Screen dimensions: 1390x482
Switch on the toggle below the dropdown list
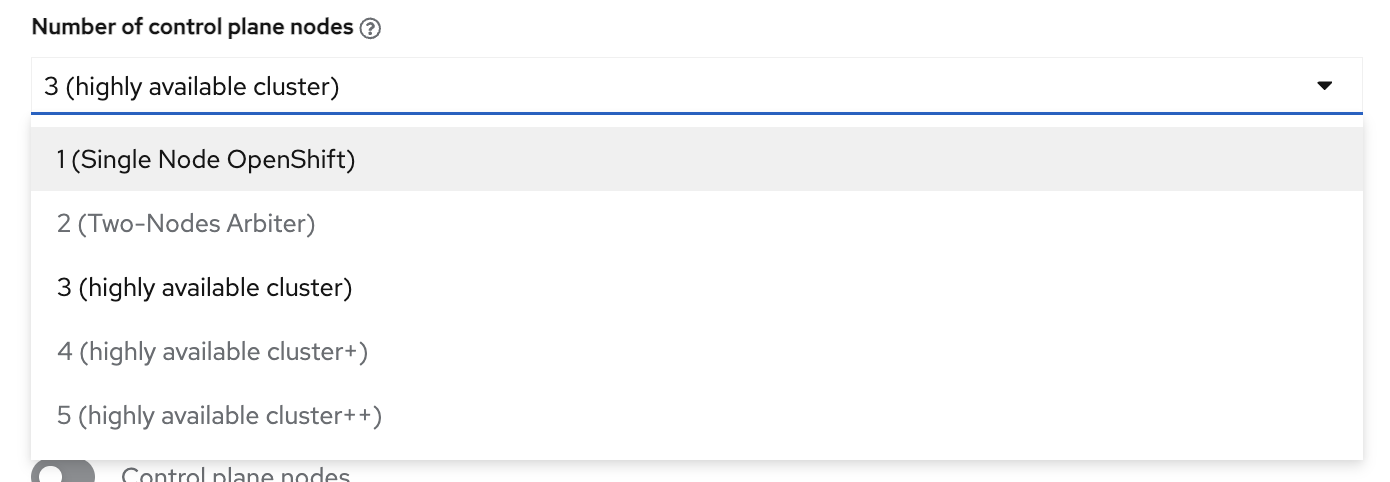[x=63, y=472]
